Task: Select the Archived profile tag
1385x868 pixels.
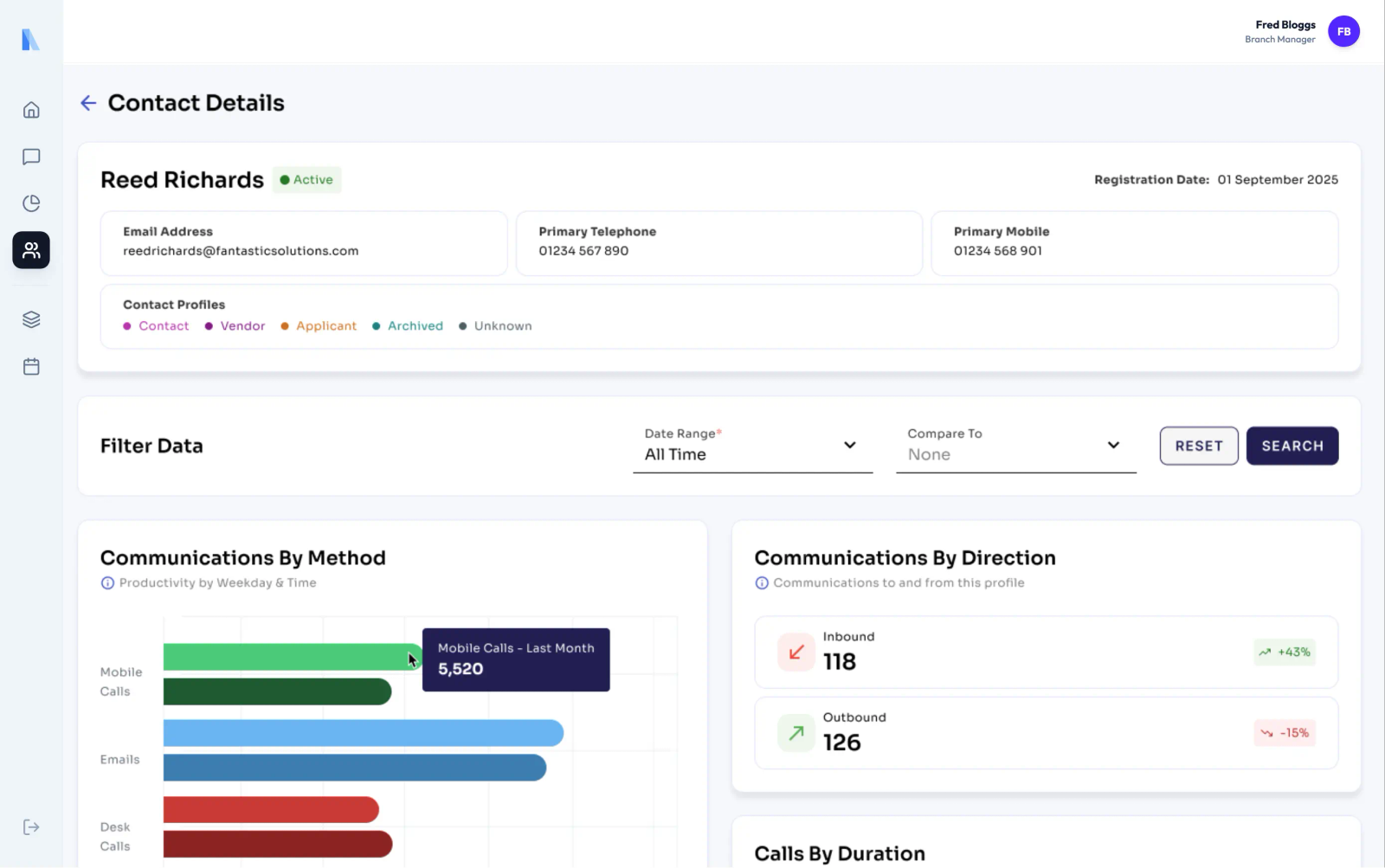Action: pos(408,326)
